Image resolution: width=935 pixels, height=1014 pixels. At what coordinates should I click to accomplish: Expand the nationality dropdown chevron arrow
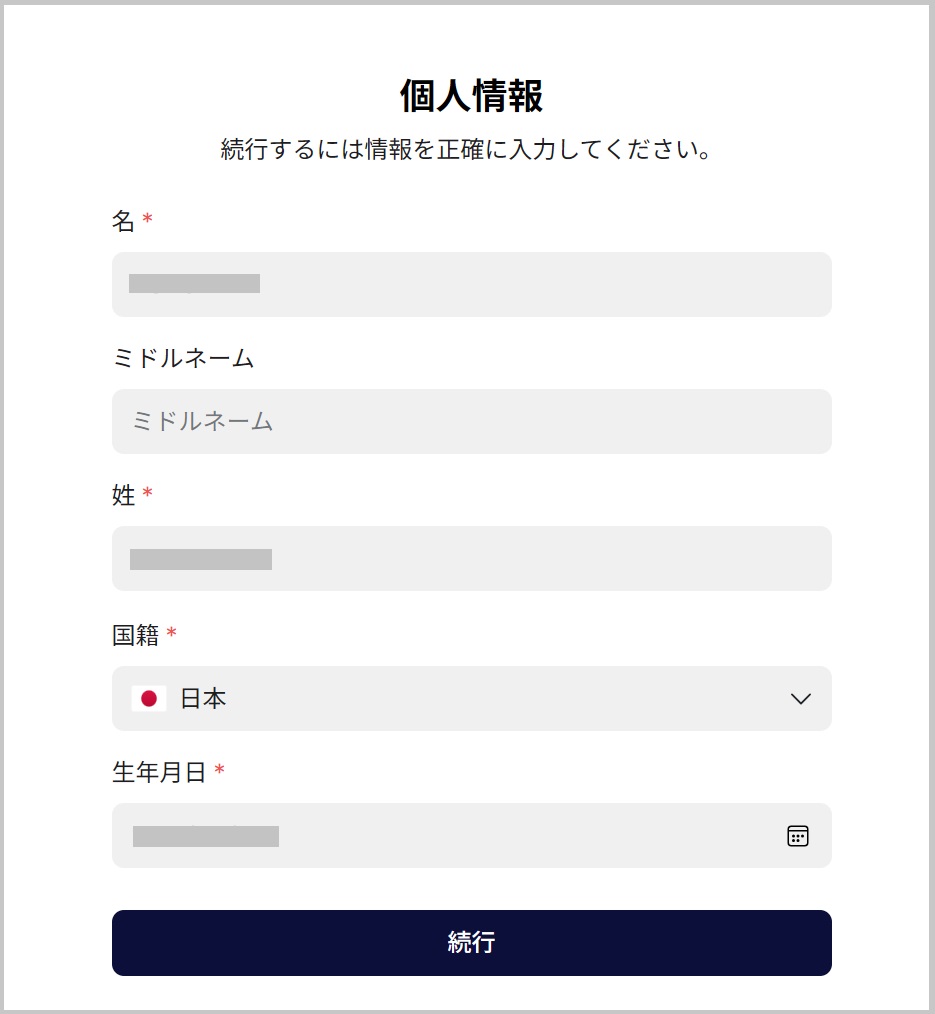tap(800, 699)
